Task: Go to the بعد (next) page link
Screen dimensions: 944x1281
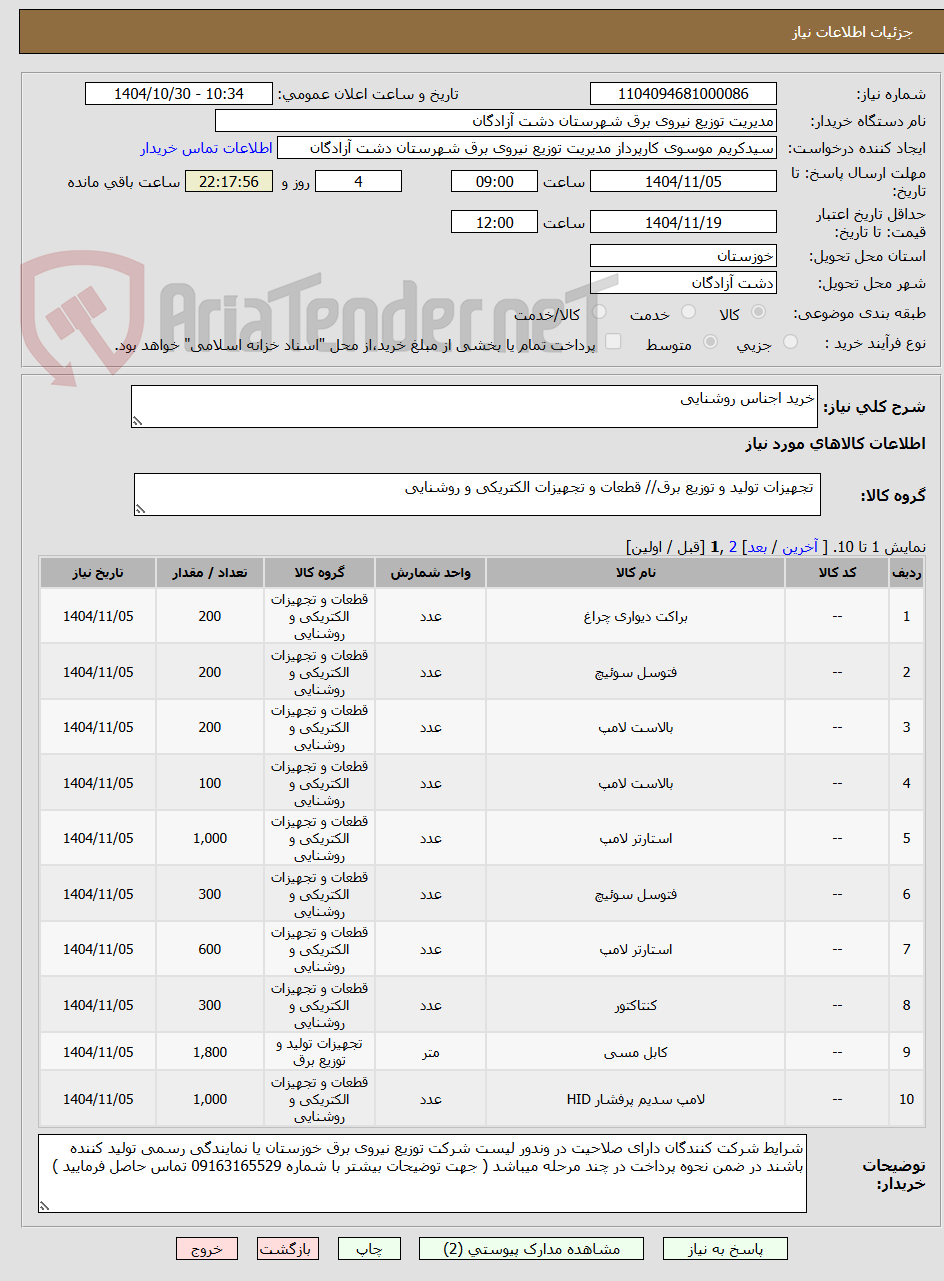Action: tap(757, 547)
